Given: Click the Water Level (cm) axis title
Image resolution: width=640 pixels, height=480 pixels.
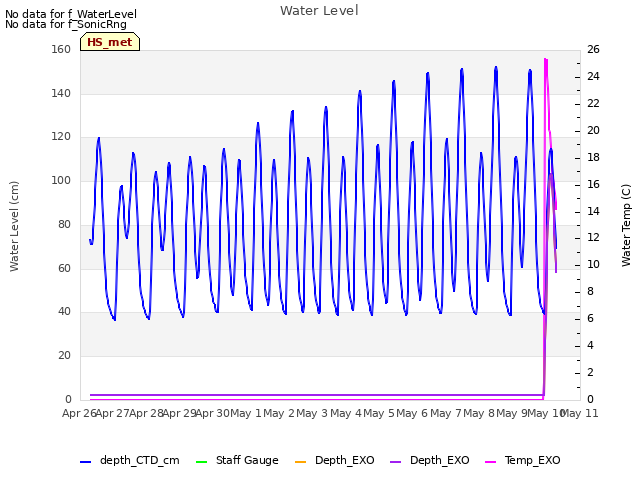Looking at the screenshot, I should 14,227.
